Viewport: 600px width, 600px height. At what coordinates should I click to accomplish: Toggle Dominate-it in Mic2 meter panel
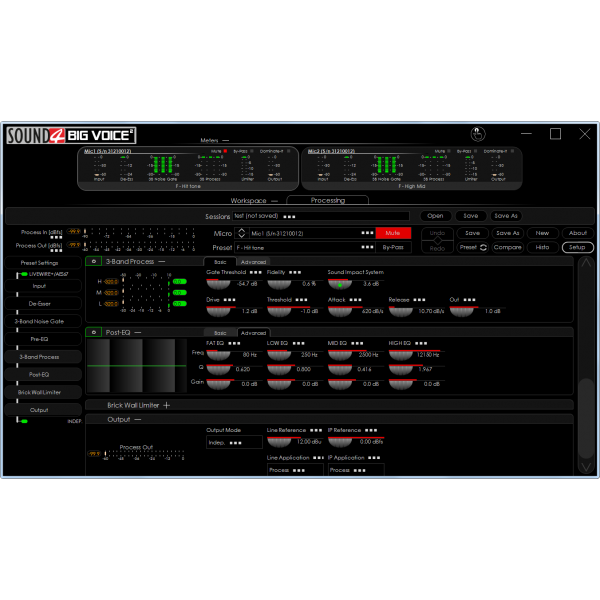(x=512, y=151)
